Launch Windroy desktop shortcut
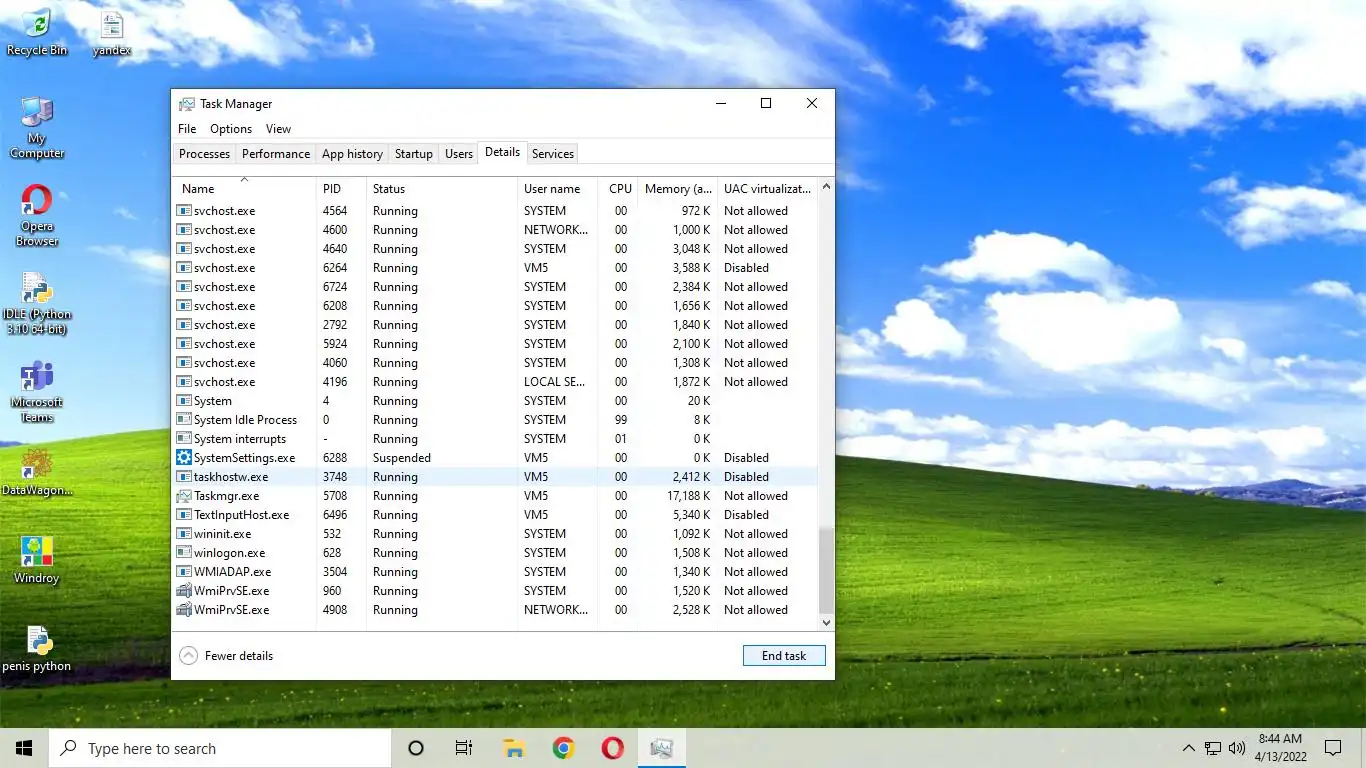The image size is (1366, 768). 37,560
